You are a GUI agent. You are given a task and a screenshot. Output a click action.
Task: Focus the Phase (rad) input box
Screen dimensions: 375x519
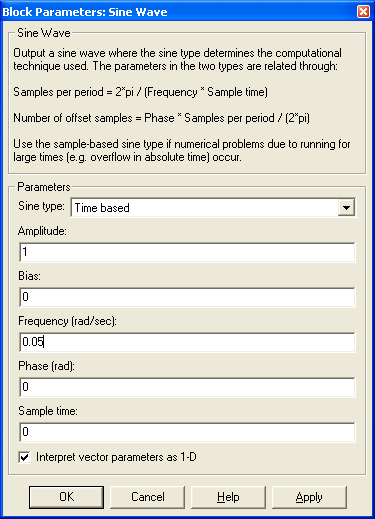pos(187,387)
